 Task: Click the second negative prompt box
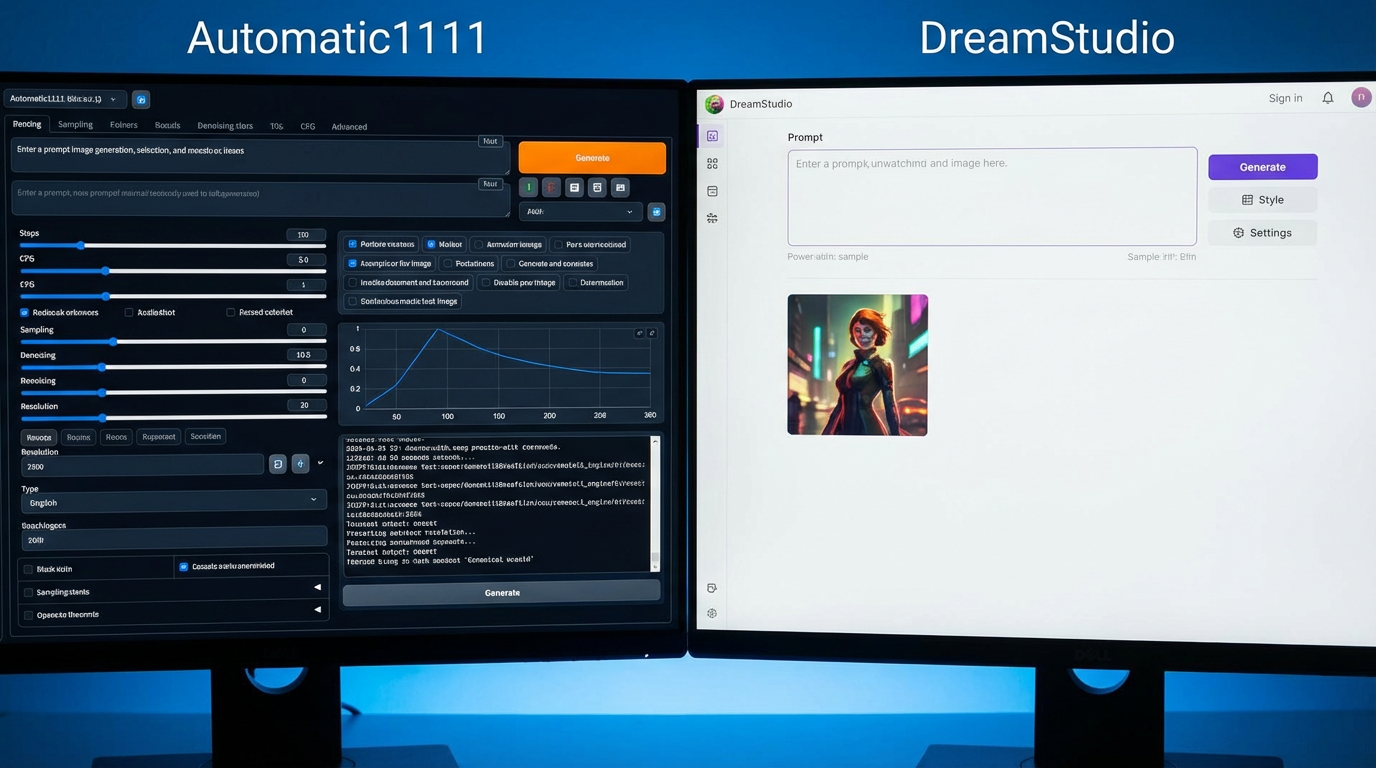click(x=260, y=198)
